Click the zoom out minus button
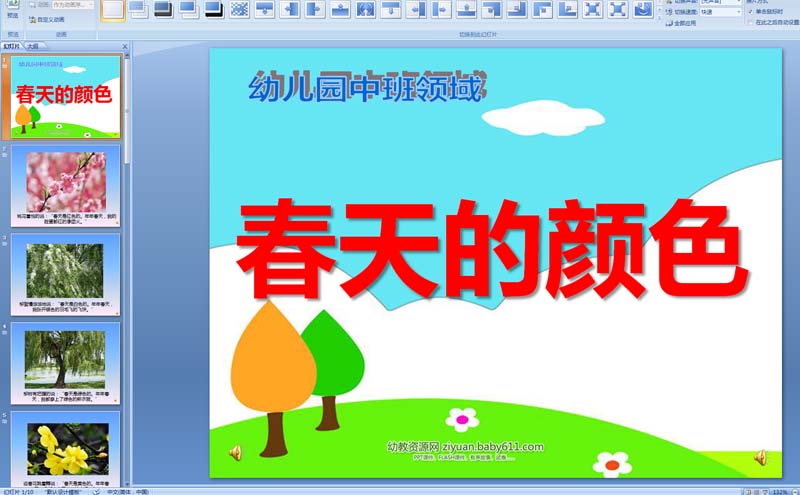The image size is (800, 495). [x=794, y=492]
